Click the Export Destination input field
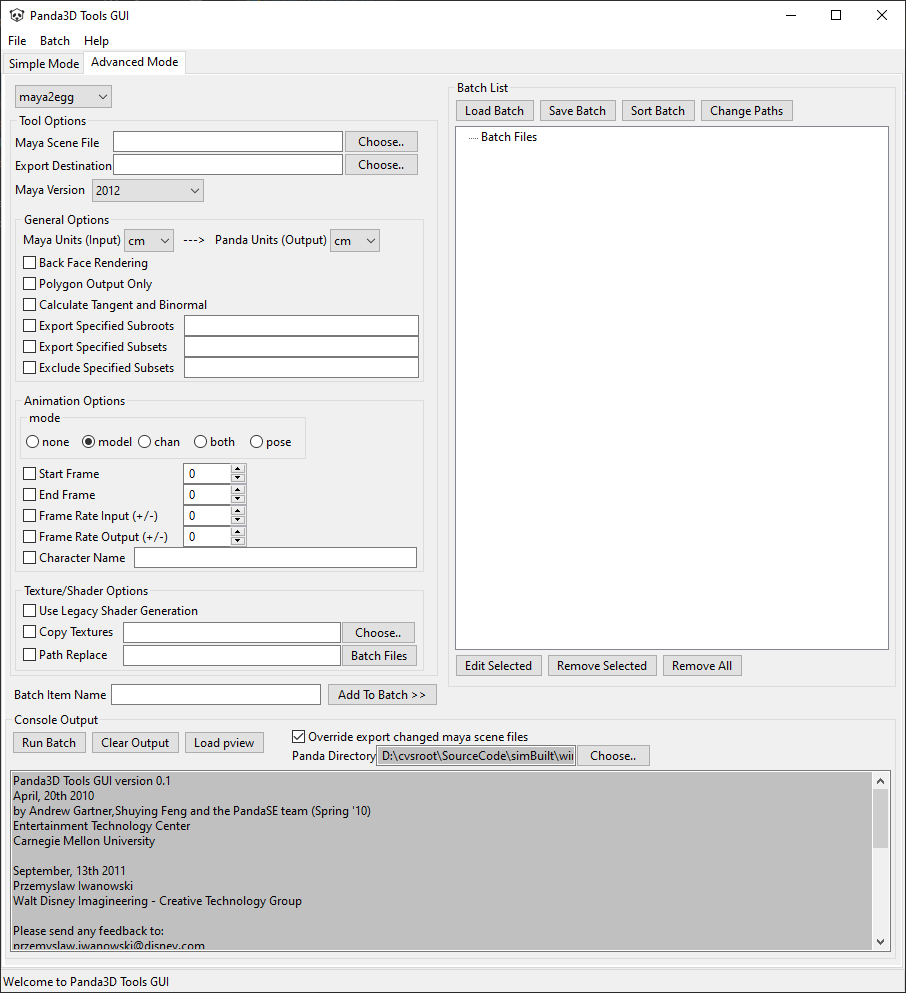Screen dimensions: 906x993 228,165
